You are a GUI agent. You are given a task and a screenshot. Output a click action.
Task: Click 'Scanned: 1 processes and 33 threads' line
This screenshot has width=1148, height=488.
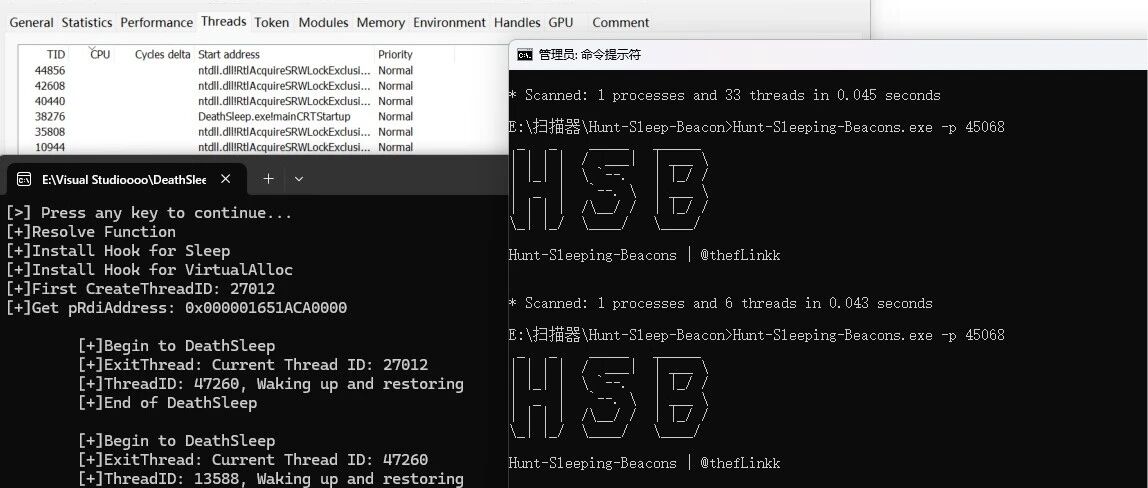tap(725, 96)
